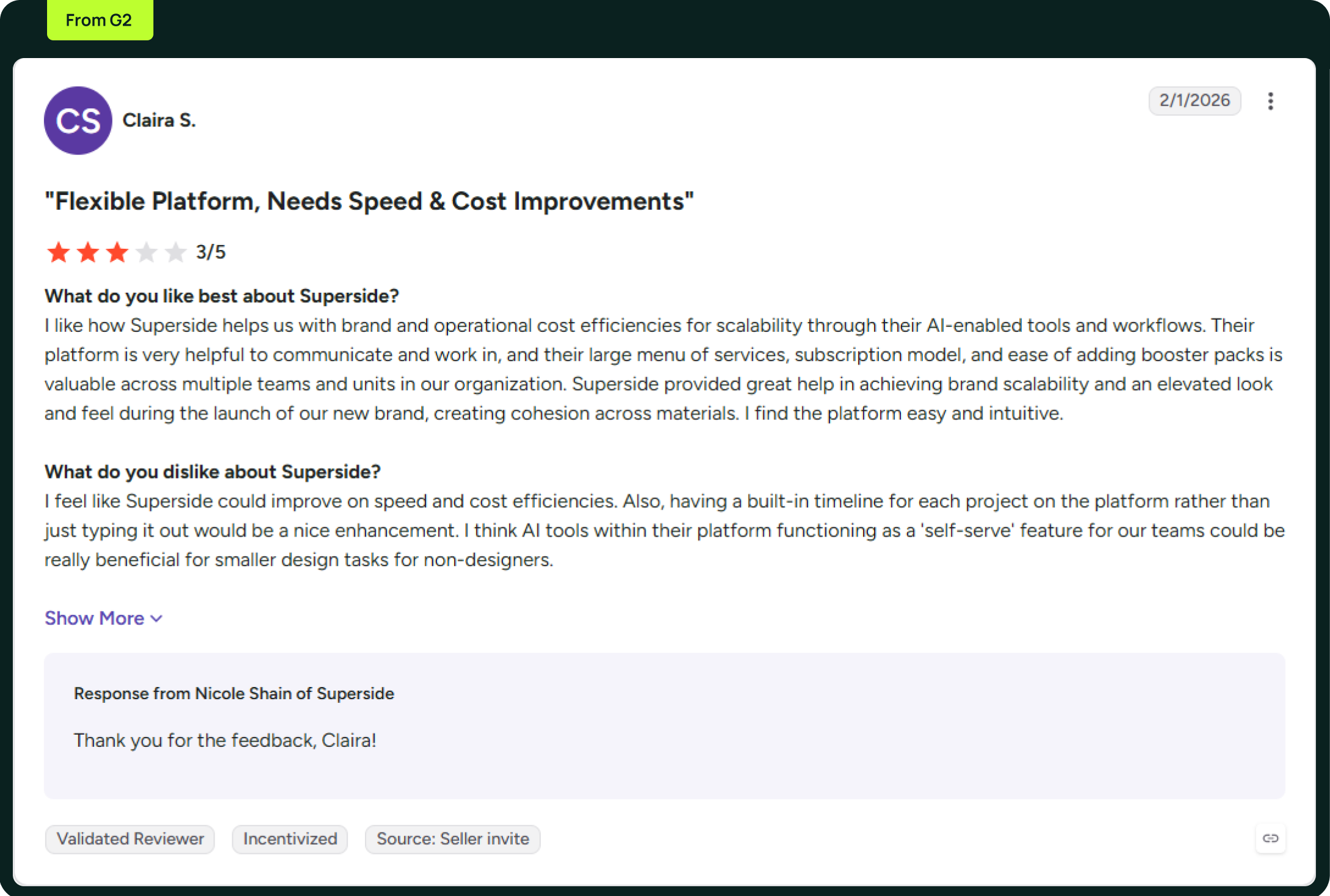Click the fifth grey rating star
1330x896 pixels.
click(x=175, y=252)
